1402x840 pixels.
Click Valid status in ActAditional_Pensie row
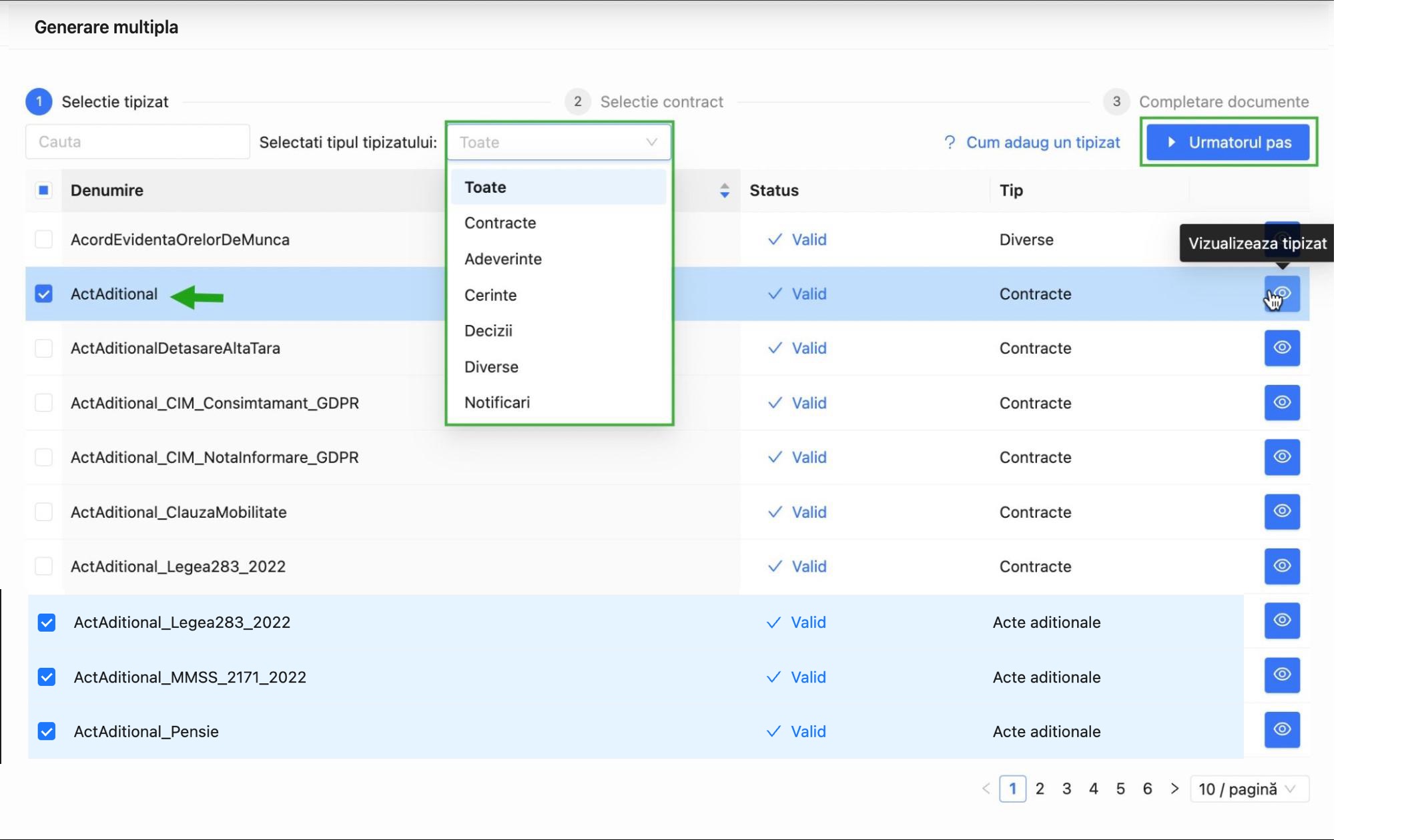808,731
